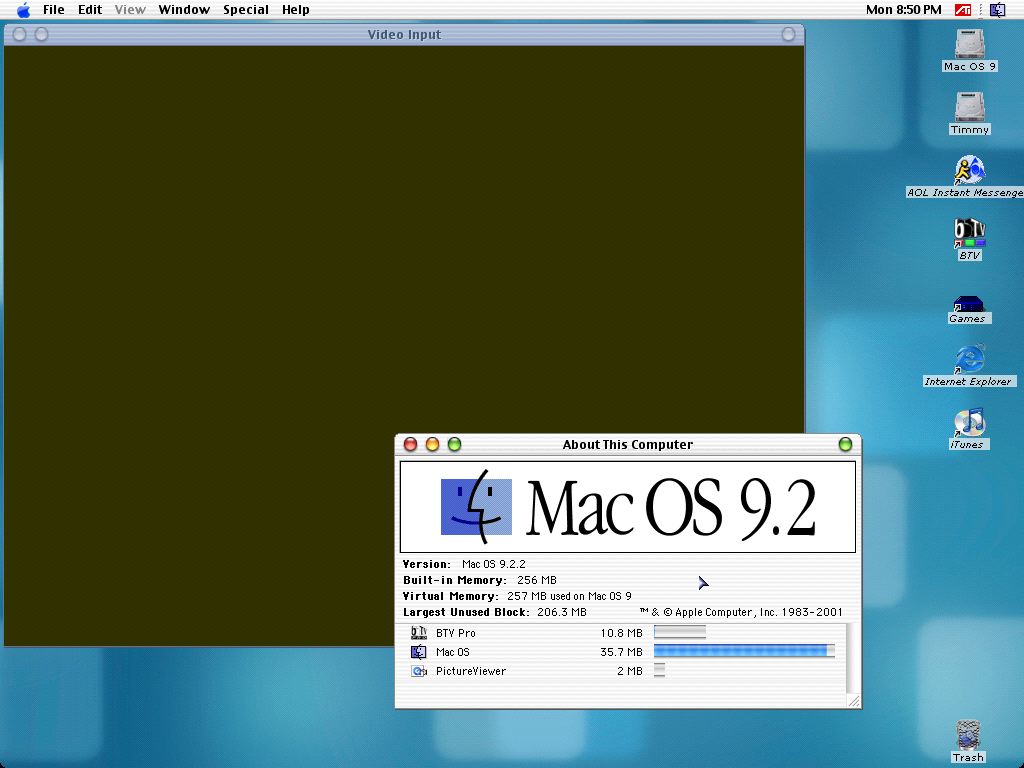Click the About This Computer green zoom button
This screenshot has width=1024, height=768.
pos(454,445)
